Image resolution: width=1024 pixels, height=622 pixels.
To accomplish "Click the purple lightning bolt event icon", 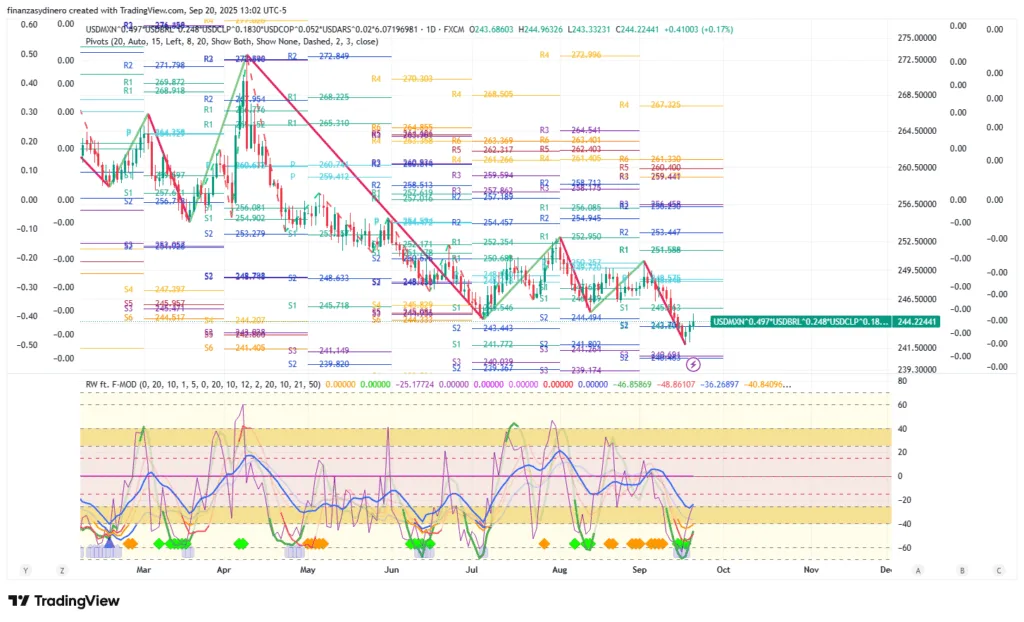I will [693, 365].
